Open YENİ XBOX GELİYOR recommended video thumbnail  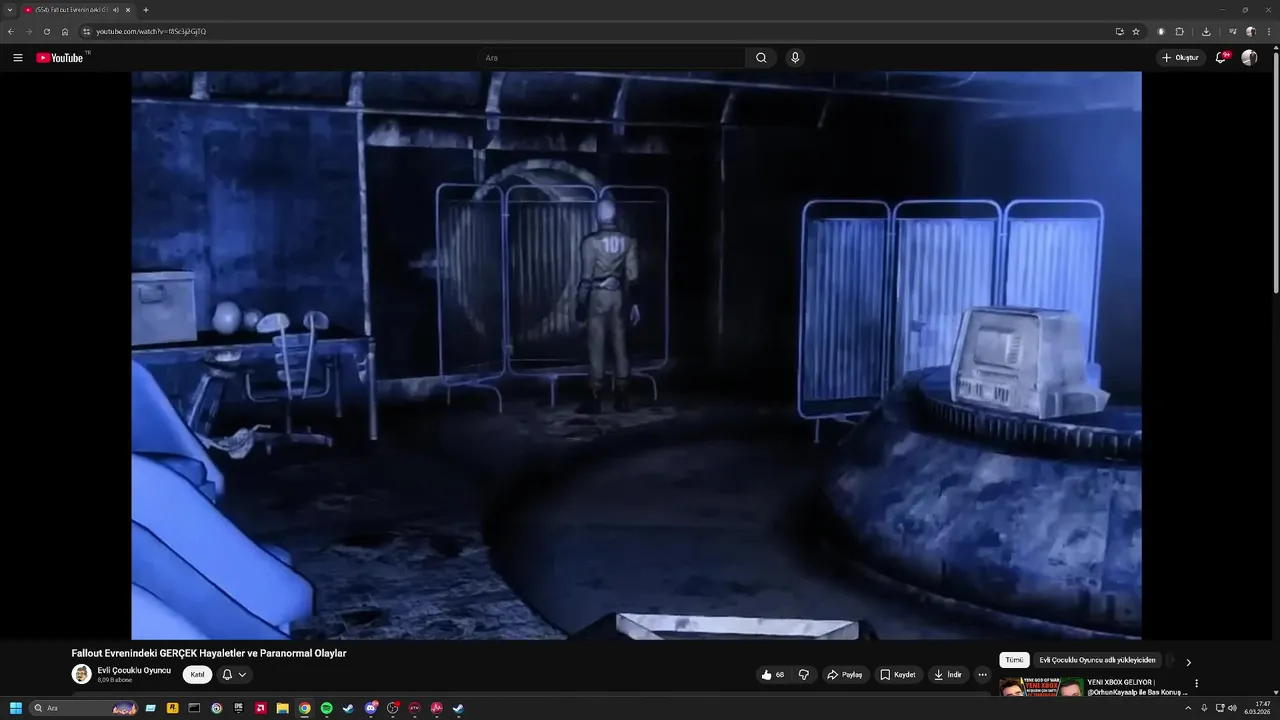[1041, 687]
